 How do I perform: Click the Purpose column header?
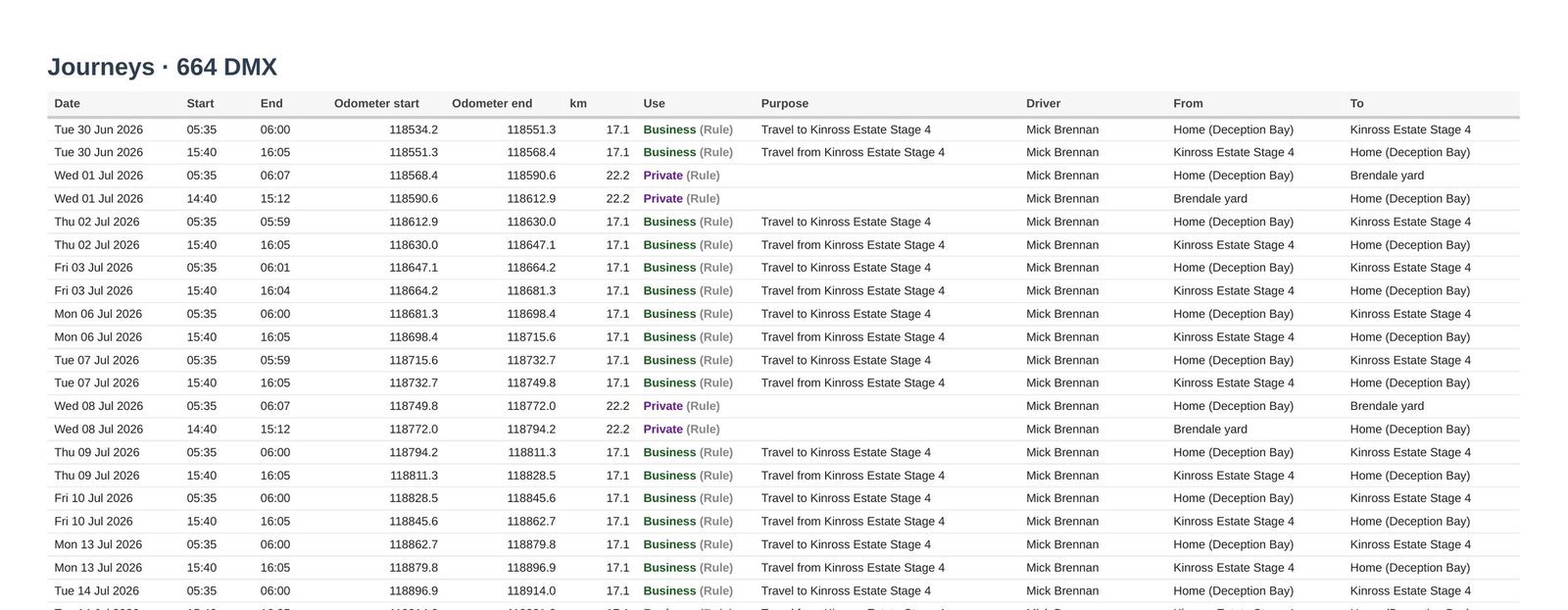click(x=785, y=103)
